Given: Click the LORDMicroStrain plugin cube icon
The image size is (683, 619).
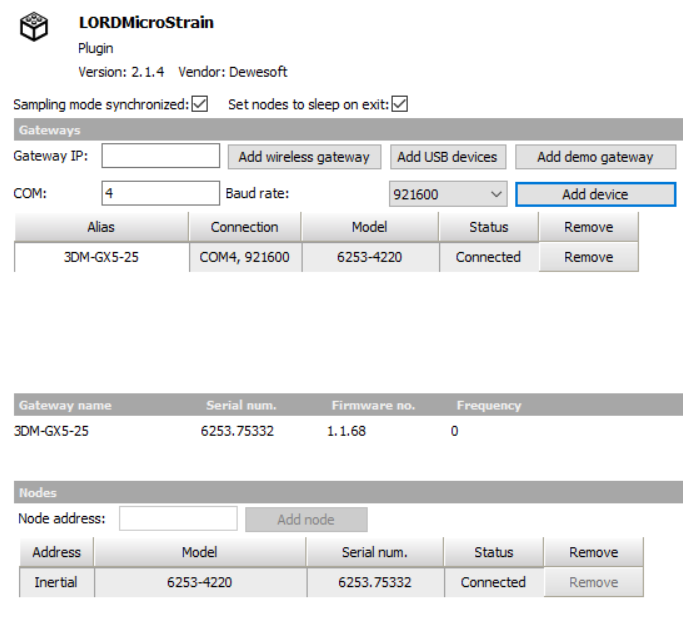Looking at the screenshot, I should [x=34, y=27].
